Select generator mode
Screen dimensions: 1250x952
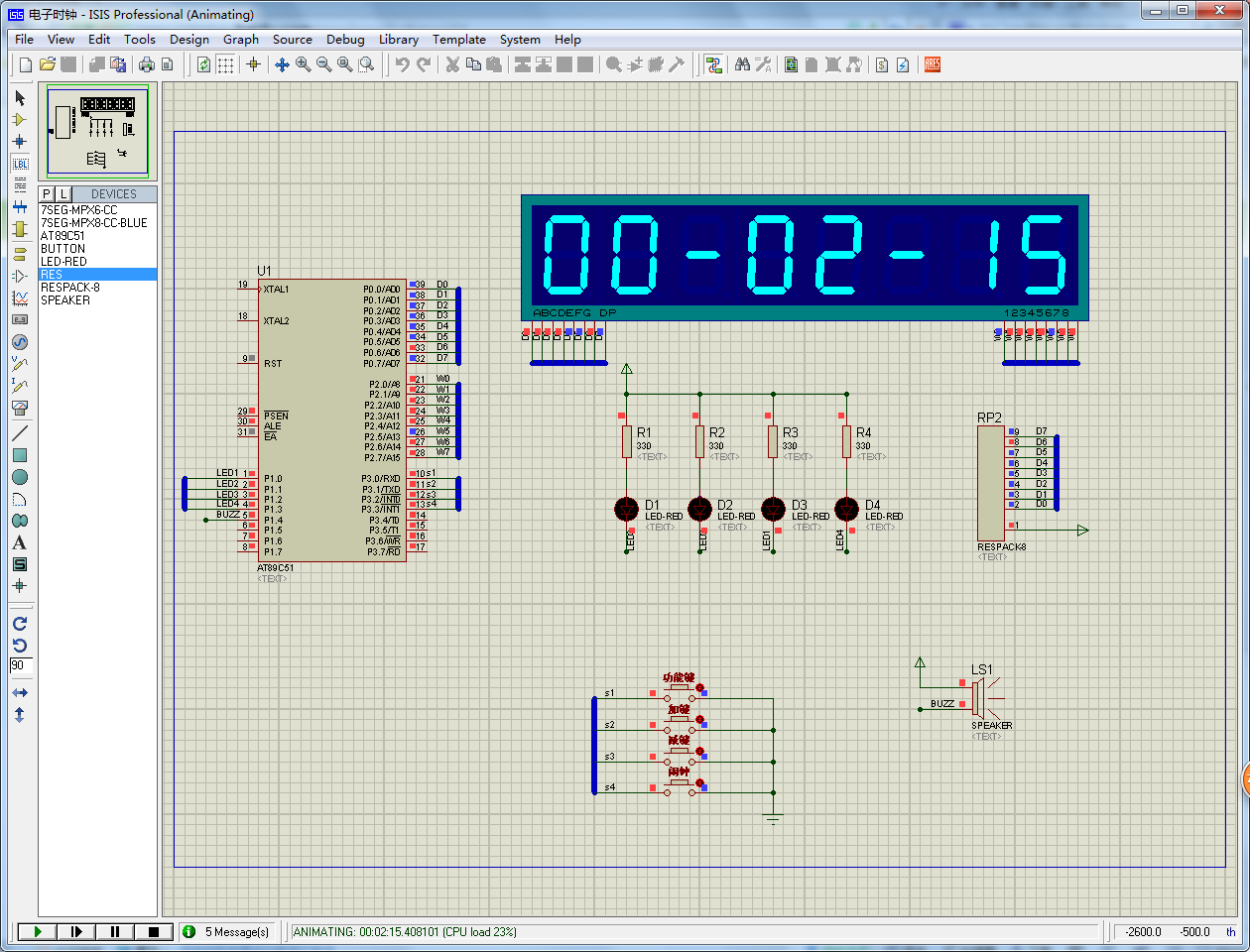pyautogui.click(x=20, y=341)
